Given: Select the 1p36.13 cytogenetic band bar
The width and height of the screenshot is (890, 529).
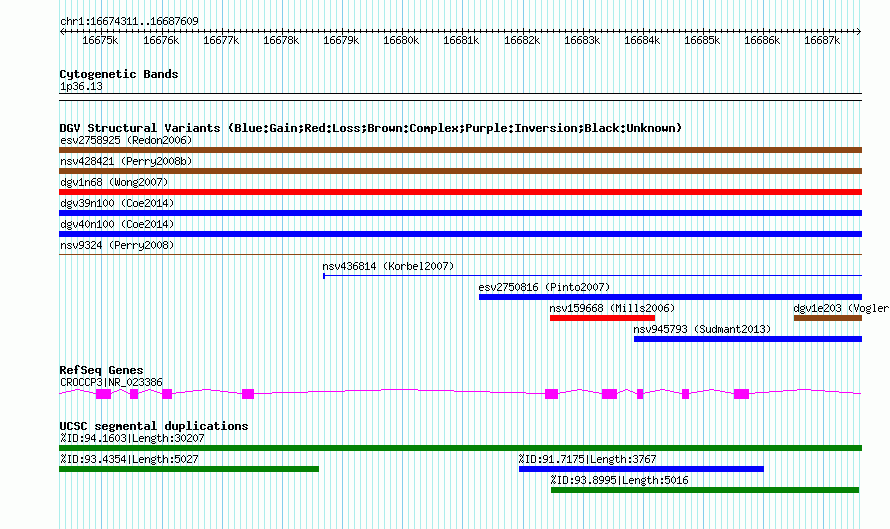Looking at the screenshot, I should 460,97.
